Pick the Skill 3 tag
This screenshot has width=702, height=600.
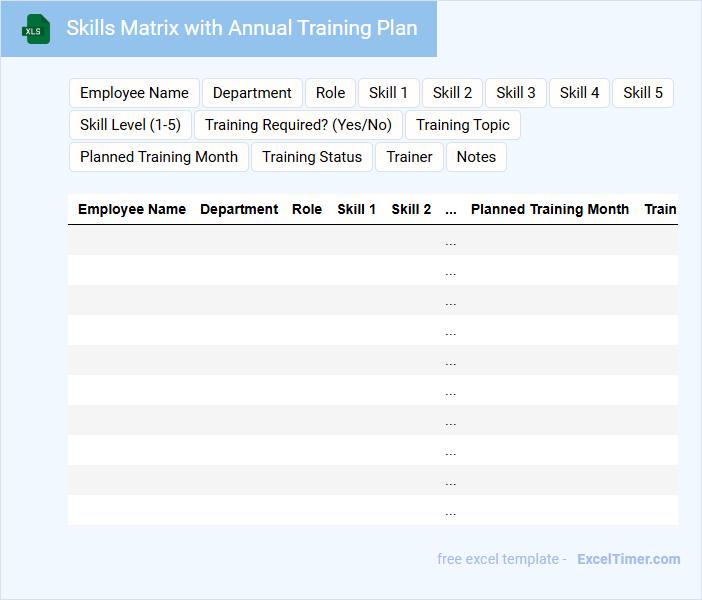point(516,93)
